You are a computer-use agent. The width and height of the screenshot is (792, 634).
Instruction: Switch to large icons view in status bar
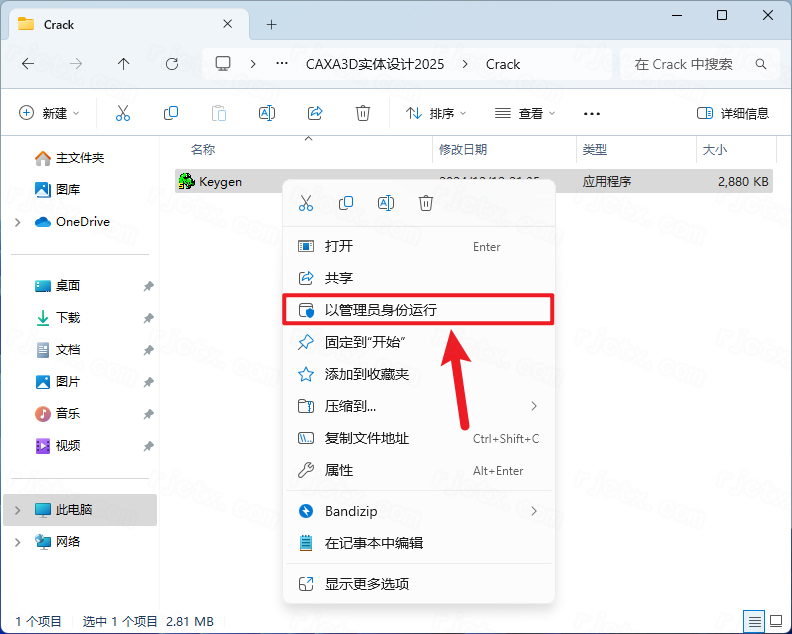(775, 621)
